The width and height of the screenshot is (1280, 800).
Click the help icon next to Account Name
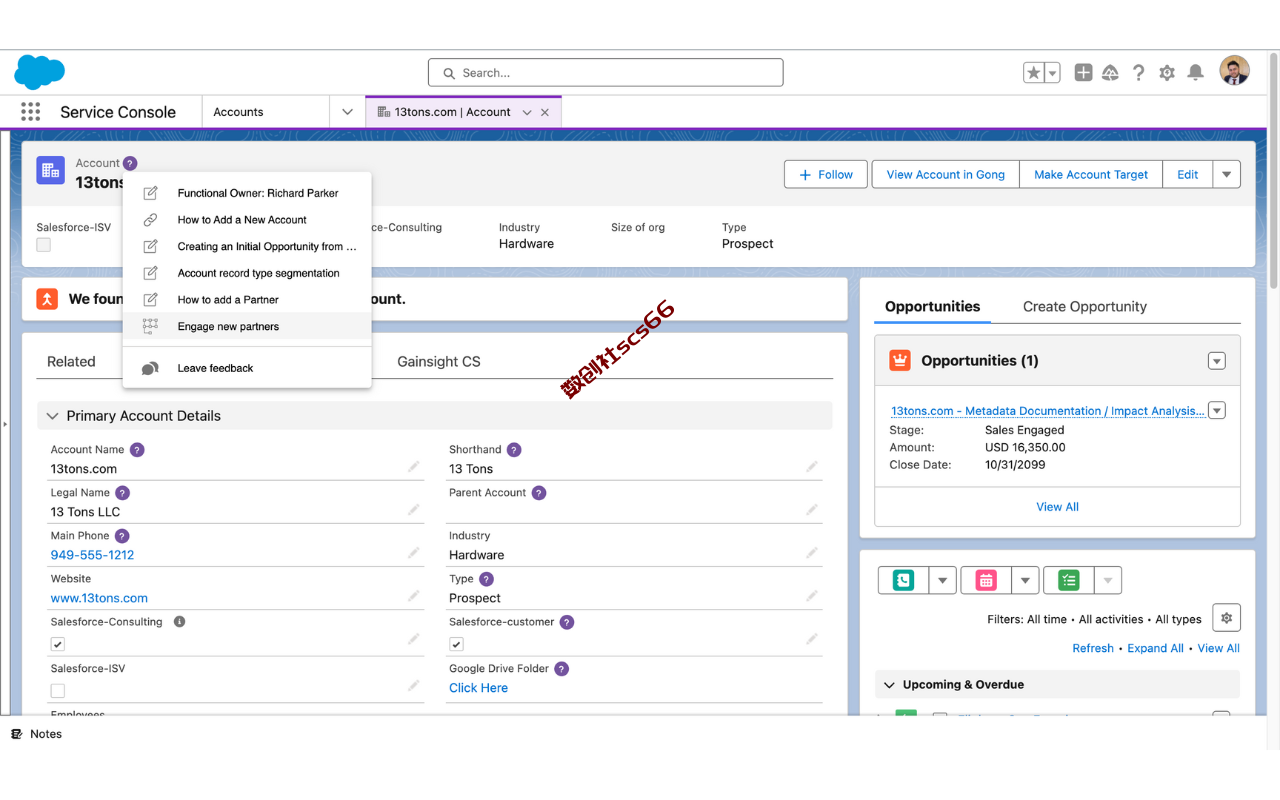click(x=137, y=450)
